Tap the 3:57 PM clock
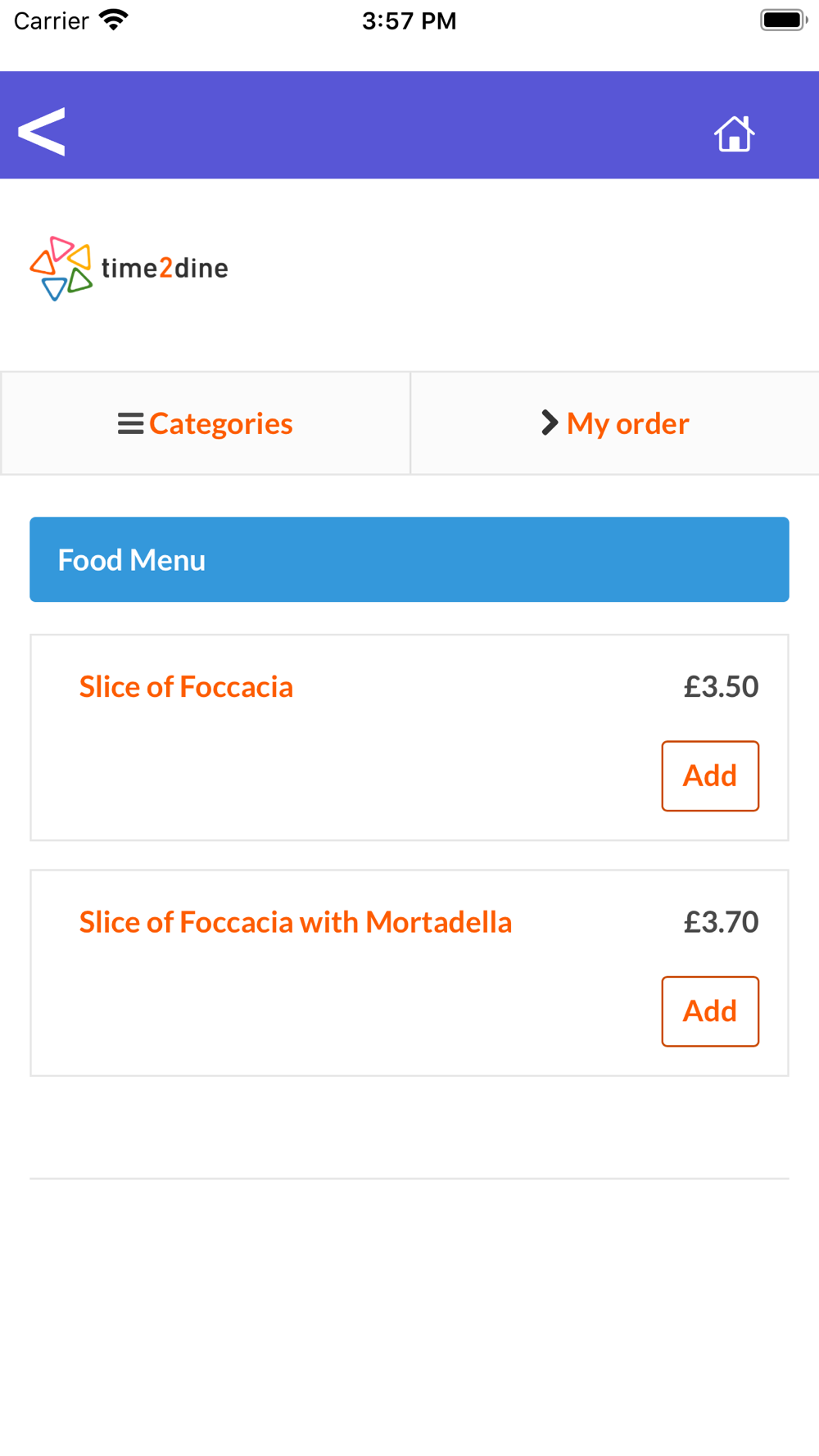Viewport: 819px width, 1456px height. coord(409,20)
